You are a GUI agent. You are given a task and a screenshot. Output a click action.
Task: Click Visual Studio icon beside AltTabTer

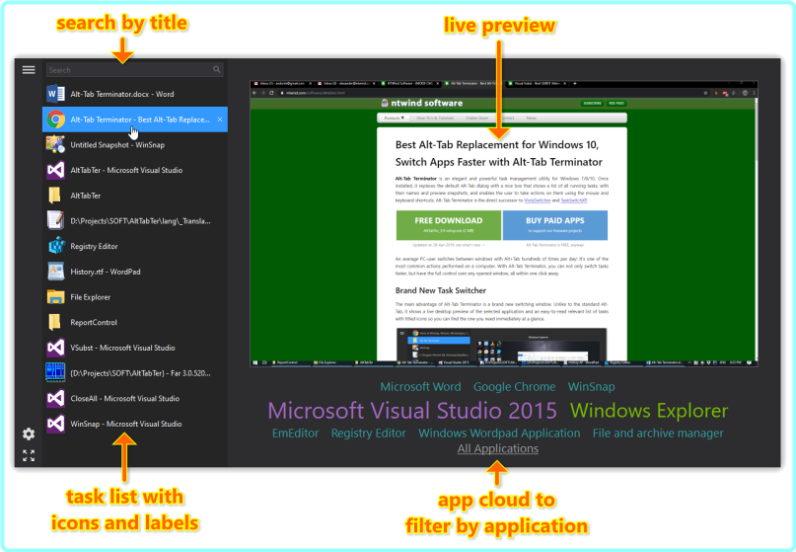55,170
